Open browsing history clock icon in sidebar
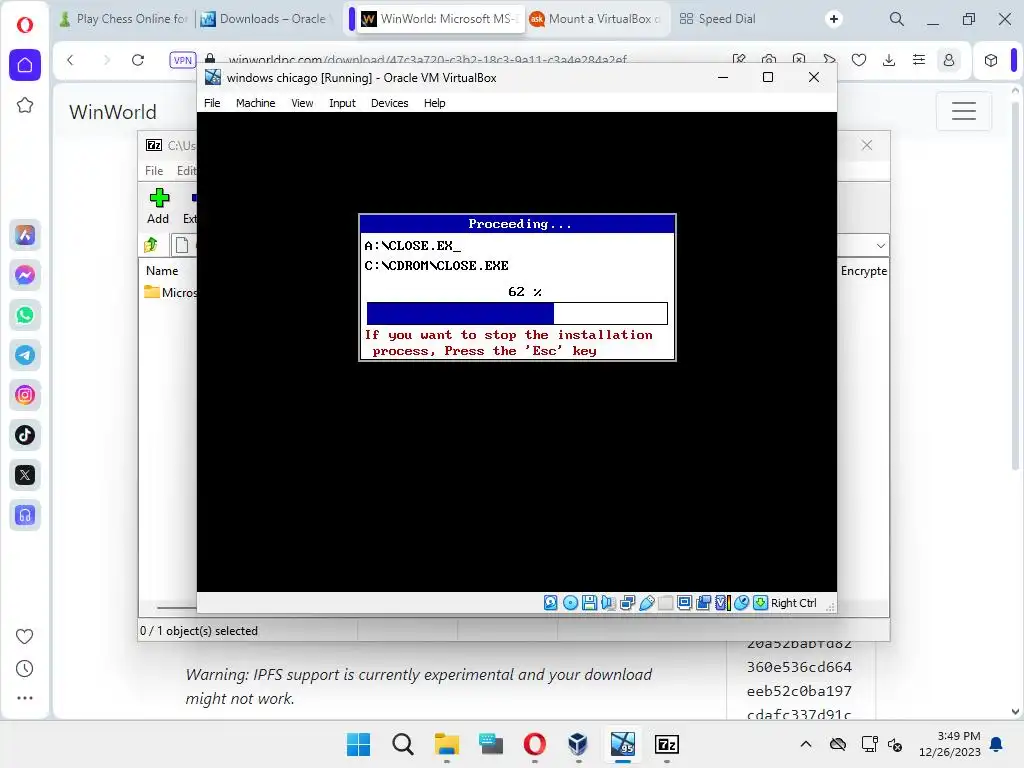The height and width of the screenshot is (768, 1024). 24,668
